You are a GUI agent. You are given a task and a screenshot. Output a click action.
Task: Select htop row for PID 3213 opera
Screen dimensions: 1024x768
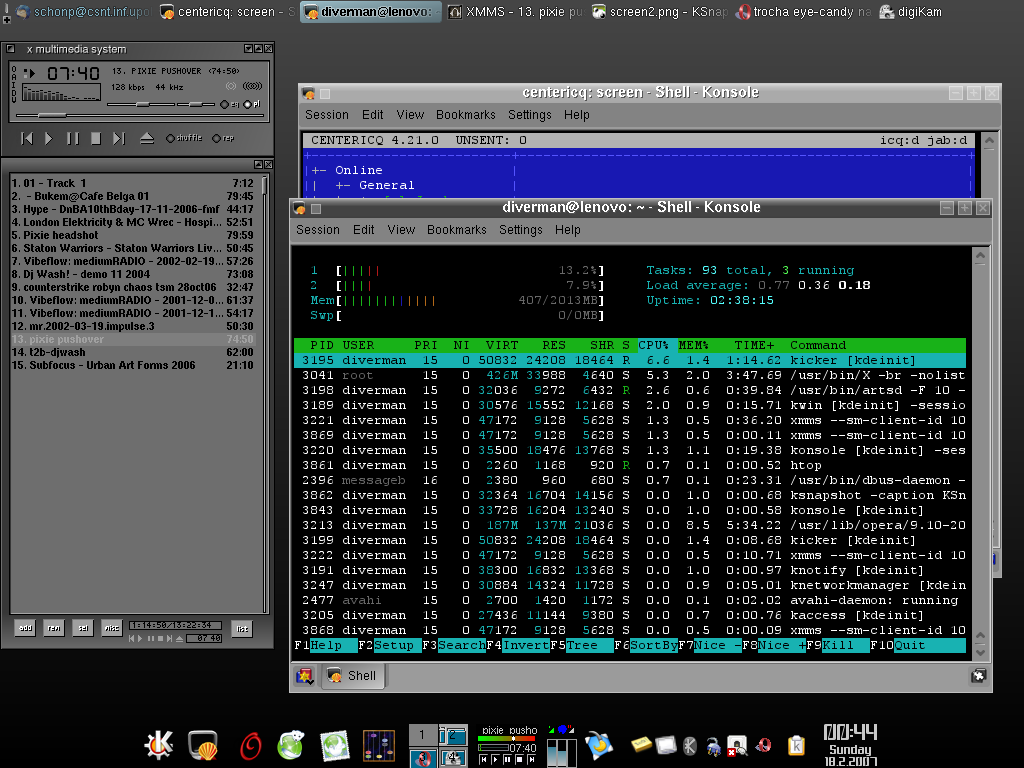630,526
